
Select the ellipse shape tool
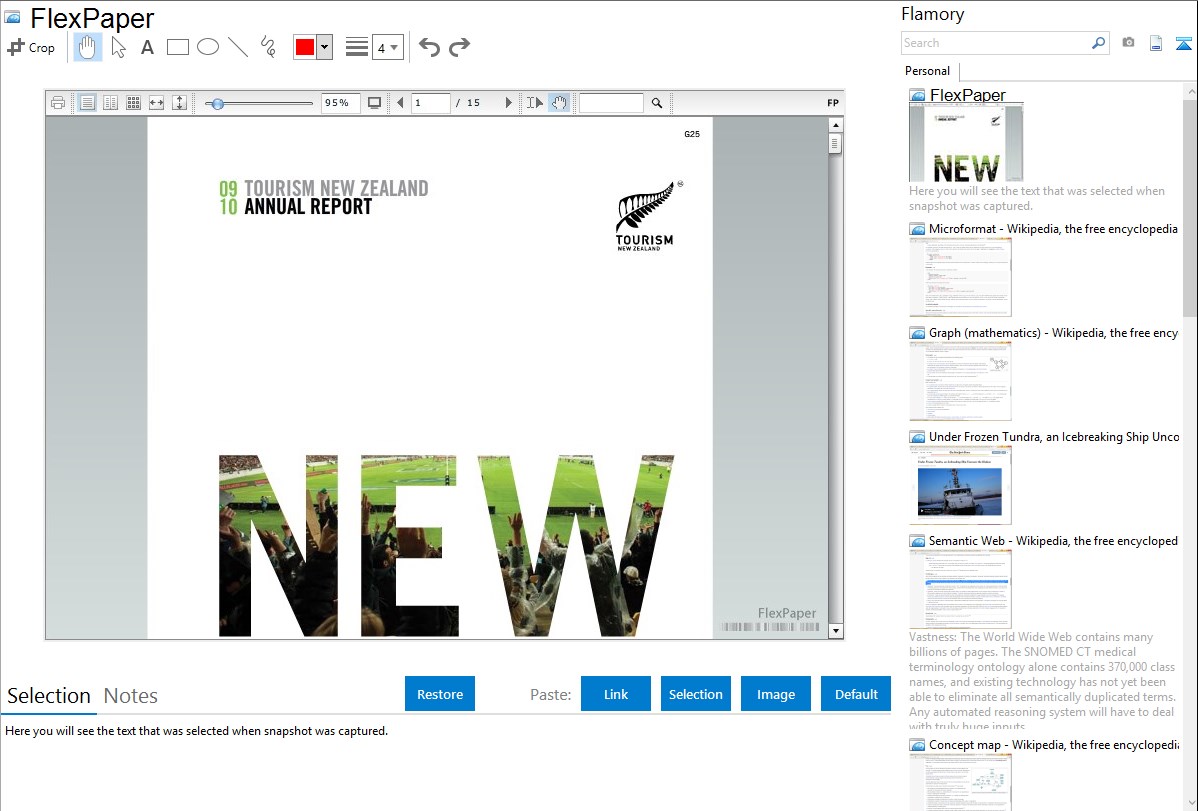coord(208,47)
